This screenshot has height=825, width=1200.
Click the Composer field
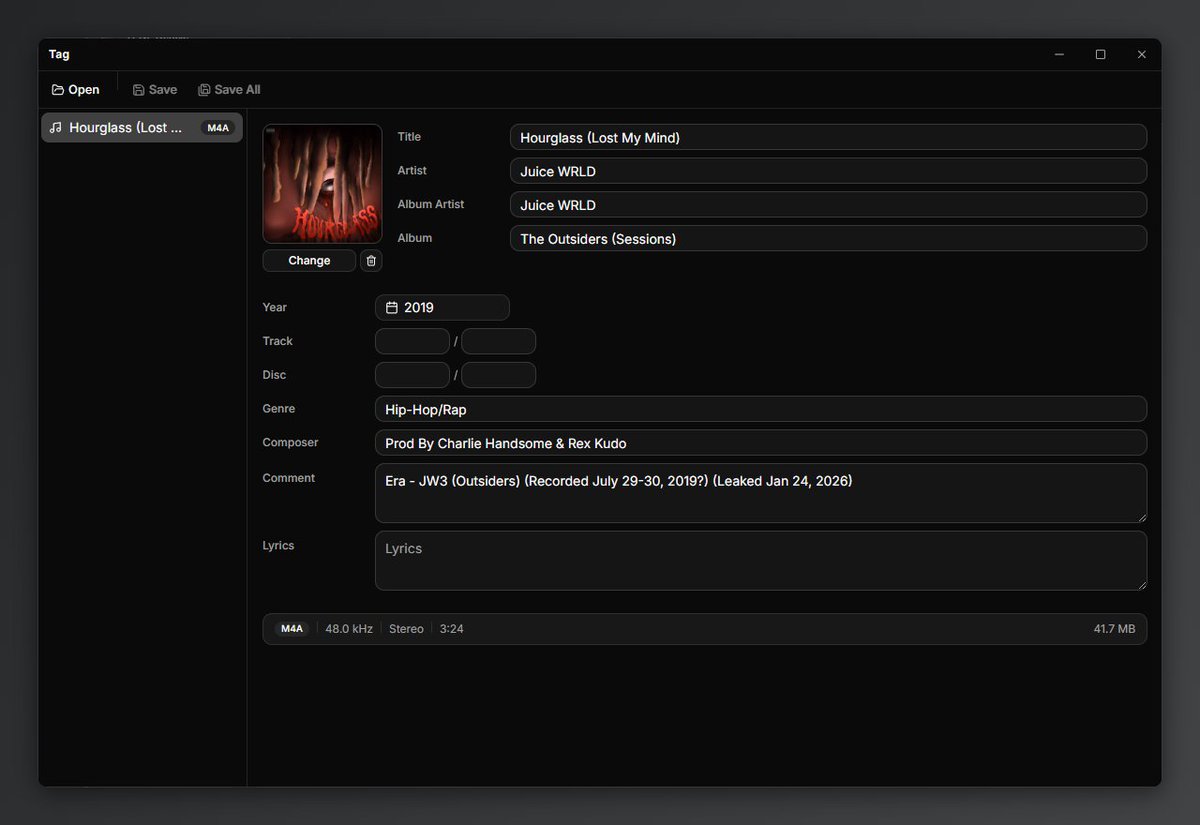click(761, 443)
